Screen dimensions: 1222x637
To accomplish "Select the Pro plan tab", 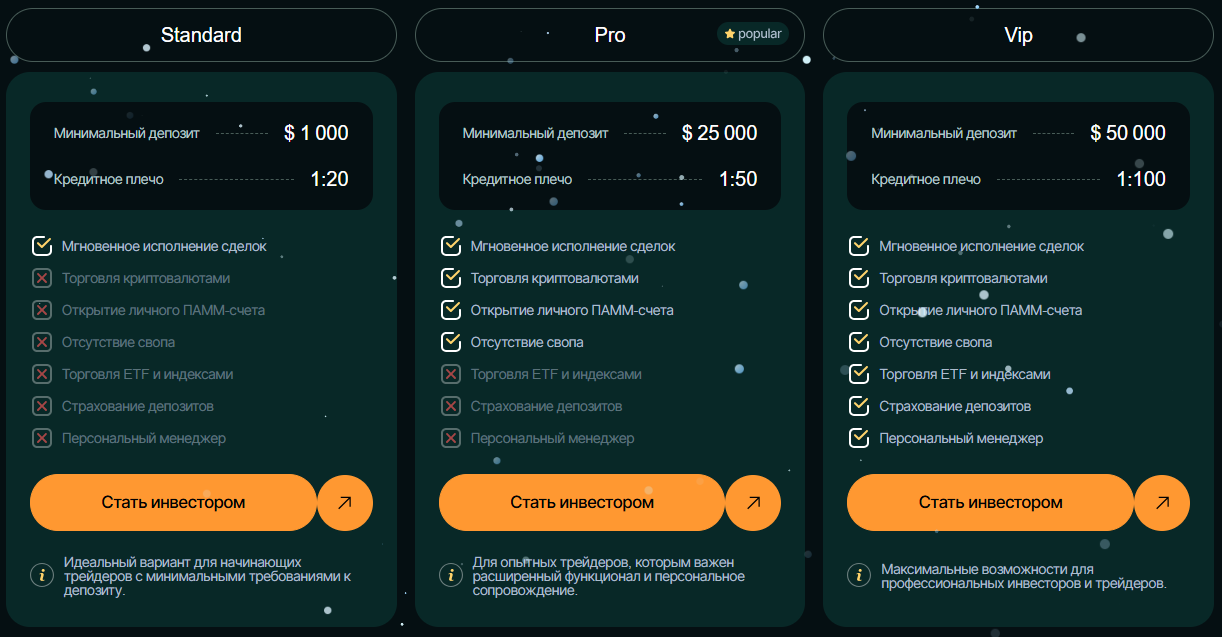I will (x=609, y=35).
